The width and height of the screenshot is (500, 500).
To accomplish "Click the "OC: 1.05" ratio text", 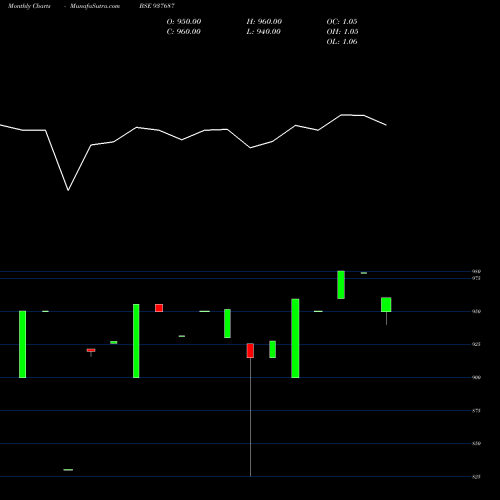I will pyautogui.click(x=342, y=22).
